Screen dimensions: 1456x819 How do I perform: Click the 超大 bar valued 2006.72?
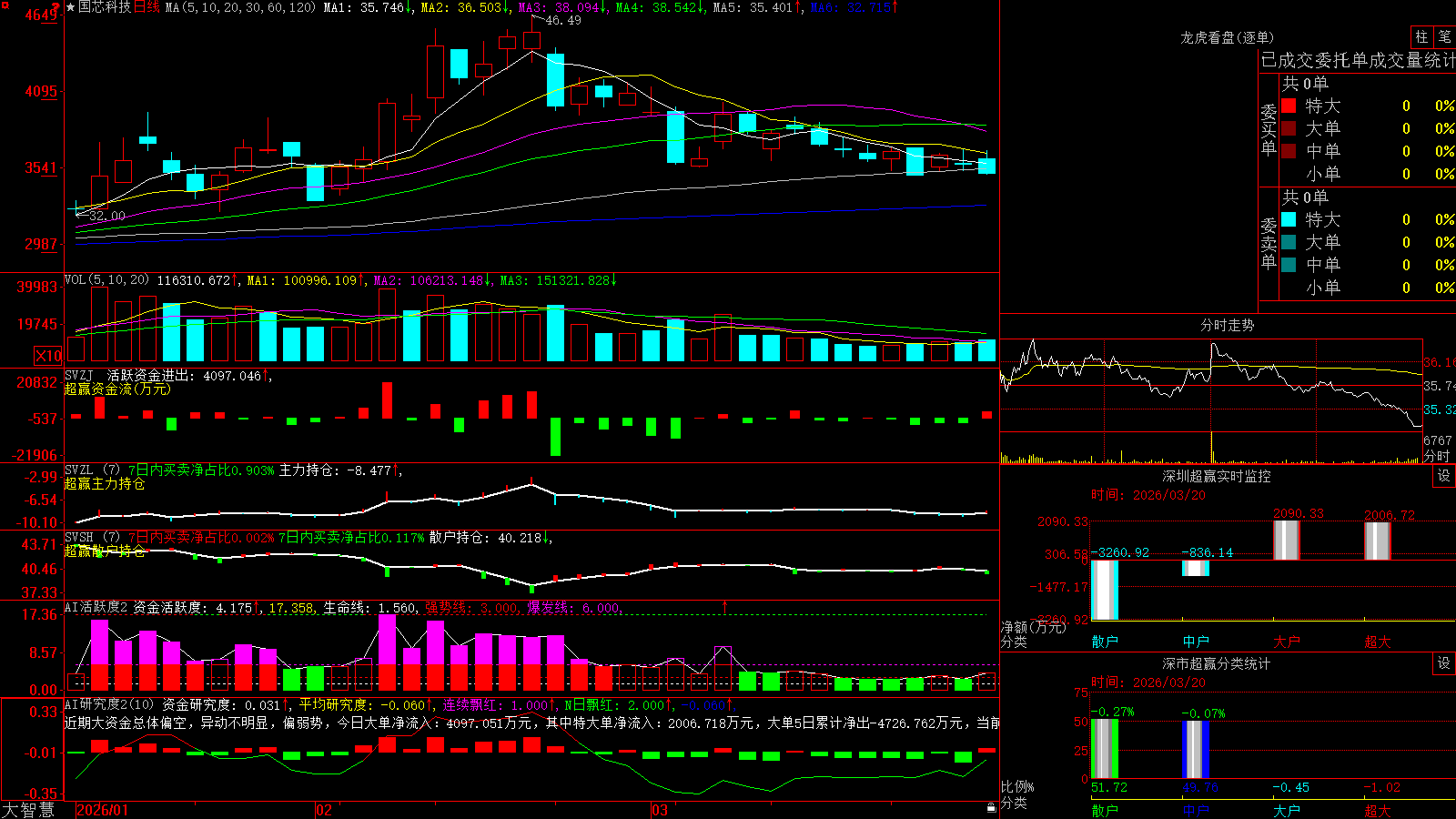(1378, 541)
